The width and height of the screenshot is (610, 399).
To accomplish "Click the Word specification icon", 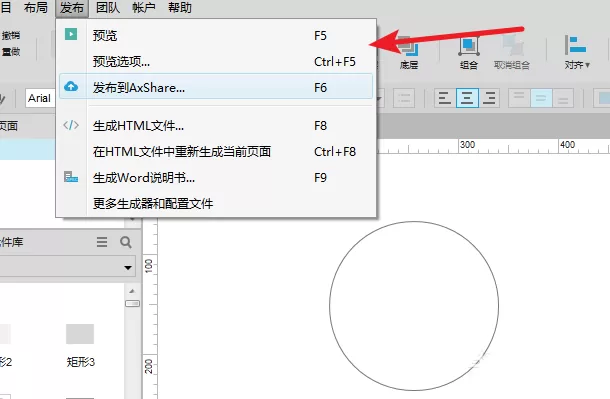I will (x=71, y=177).
